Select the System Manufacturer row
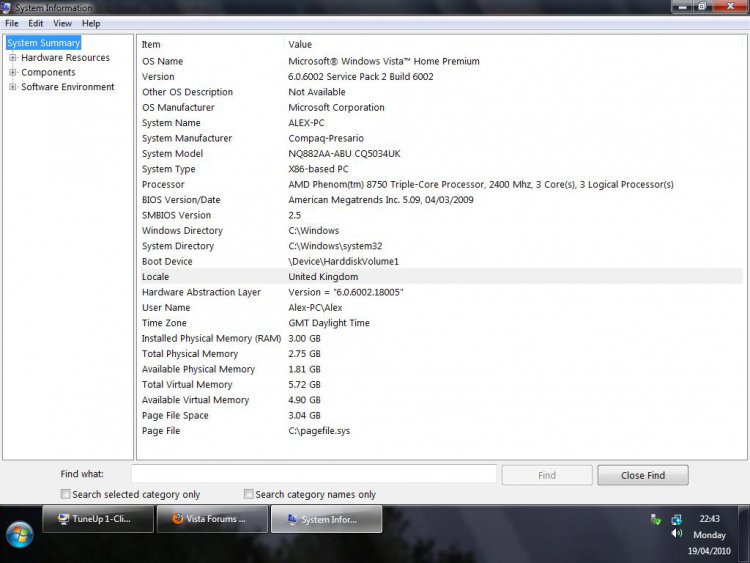Image resolution: width=750 pixels, height=563 pixels. pos(441,138)
